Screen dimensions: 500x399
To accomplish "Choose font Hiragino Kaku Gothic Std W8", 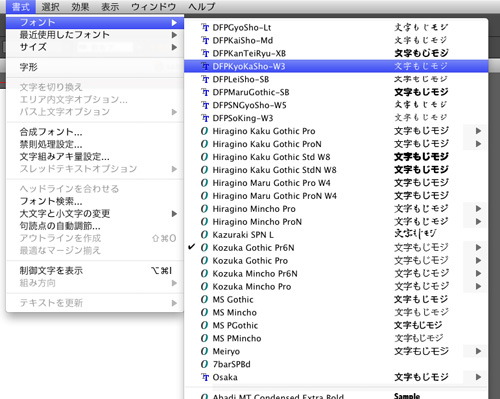I will click(x=336, y=157).
